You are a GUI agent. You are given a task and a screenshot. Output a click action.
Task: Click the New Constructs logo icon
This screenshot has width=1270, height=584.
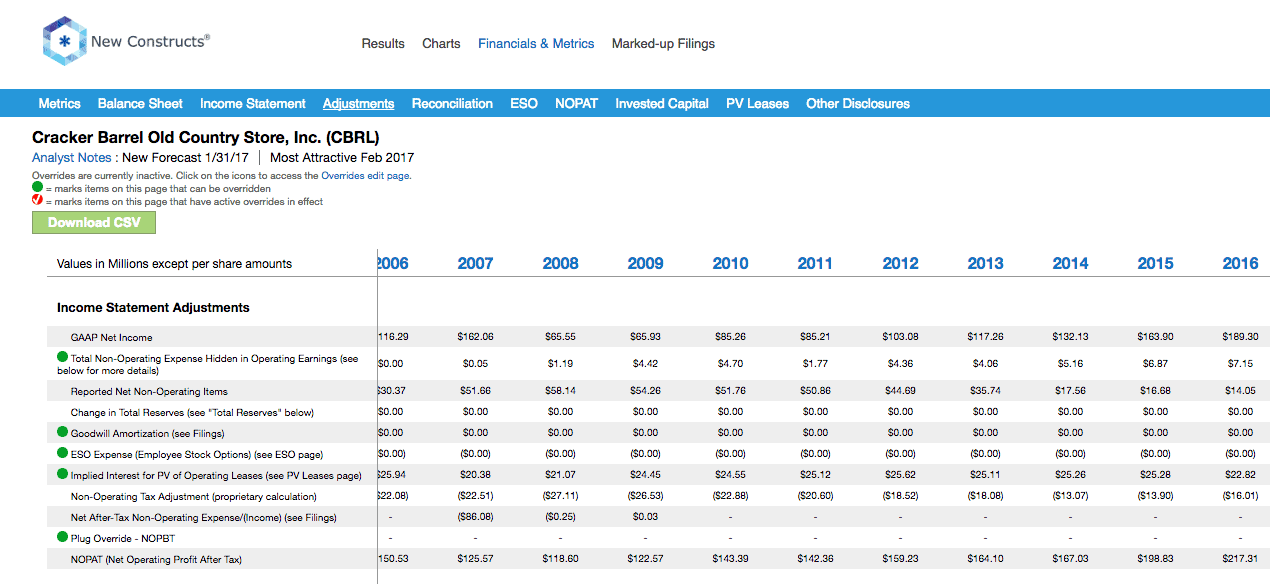64,41
